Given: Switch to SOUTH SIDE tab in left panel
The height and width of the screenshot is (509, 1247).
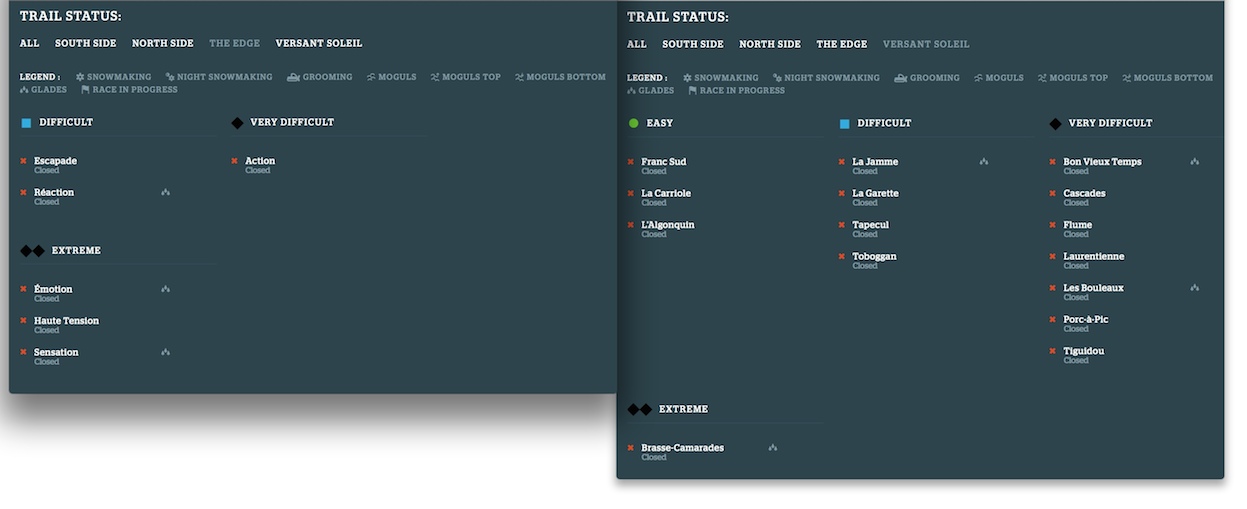Looking at the screenshot, I should coord(86,44).
